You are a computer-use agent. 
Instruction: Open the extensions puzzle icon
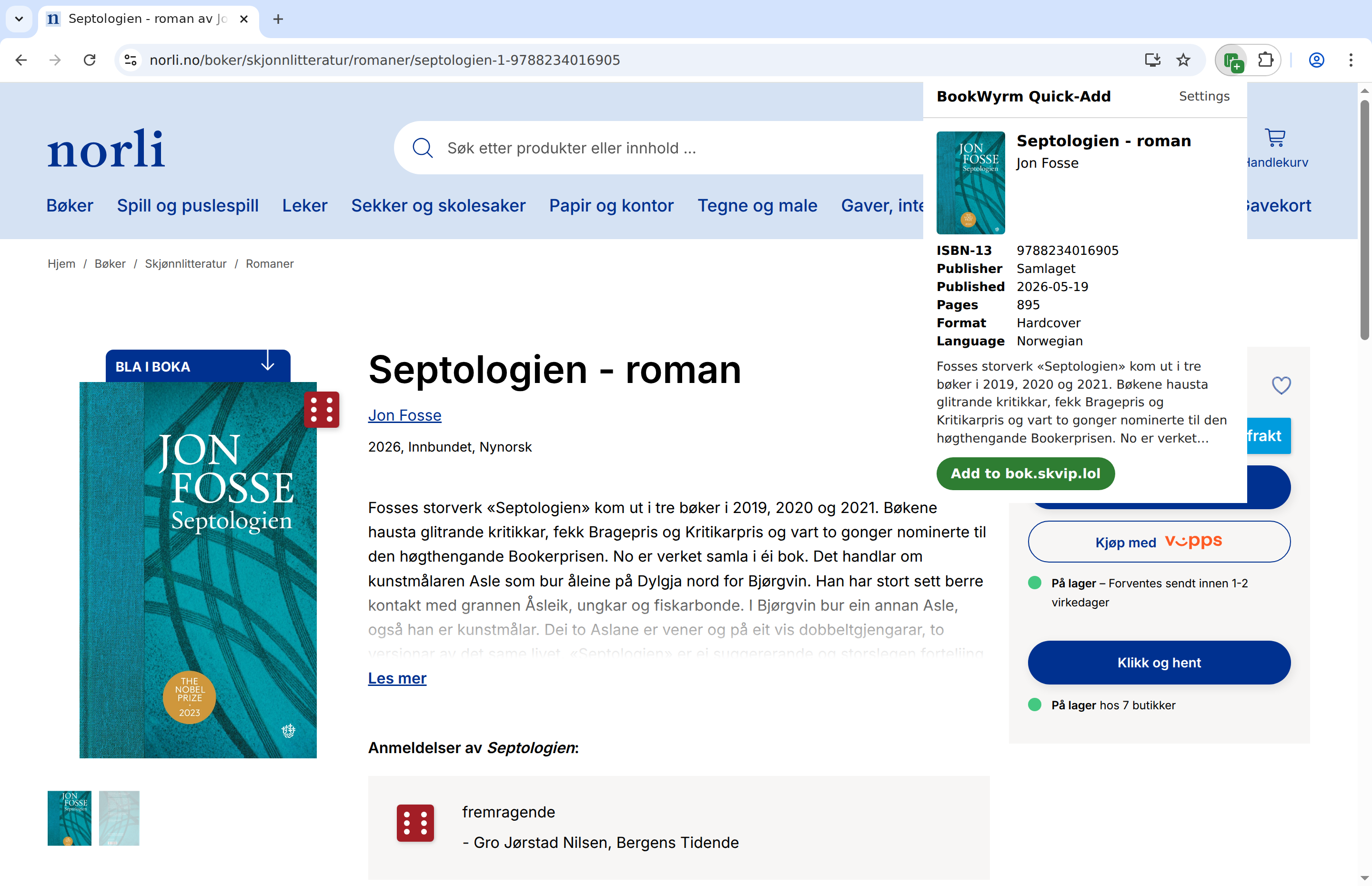pyautogui.click(x=1266, y=60)
